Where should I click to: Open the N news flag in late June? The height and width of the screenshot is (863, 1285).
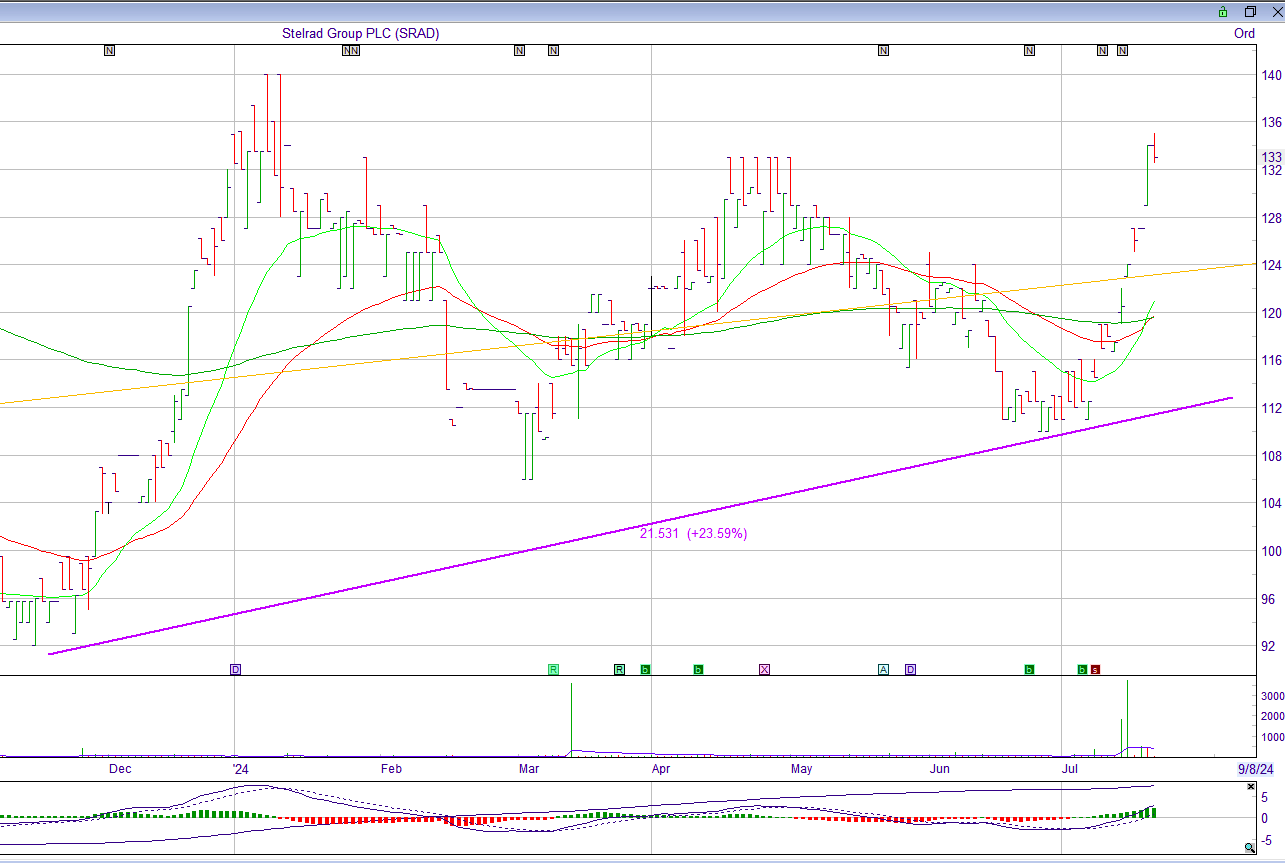[x=1029, y=50]
